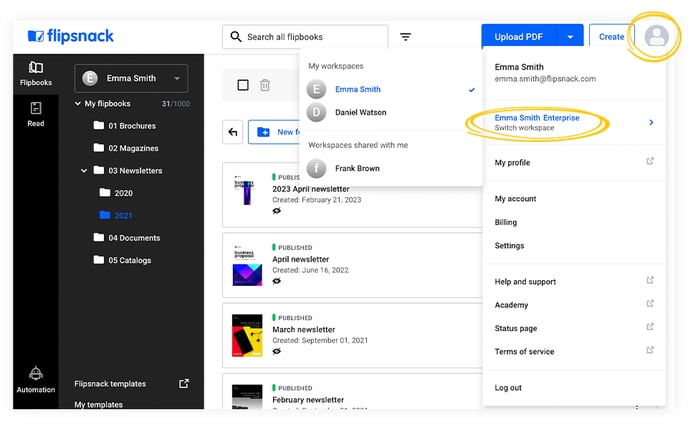The image size is (688, 430).
Task: Collapse the 03 Newsletters folder
Action: click(84, 171)
